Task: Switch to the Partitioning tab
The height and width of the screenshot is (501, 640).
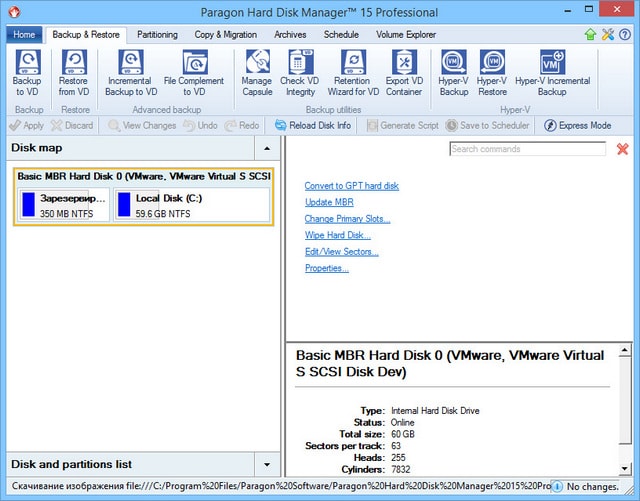Action: point(156,34)
